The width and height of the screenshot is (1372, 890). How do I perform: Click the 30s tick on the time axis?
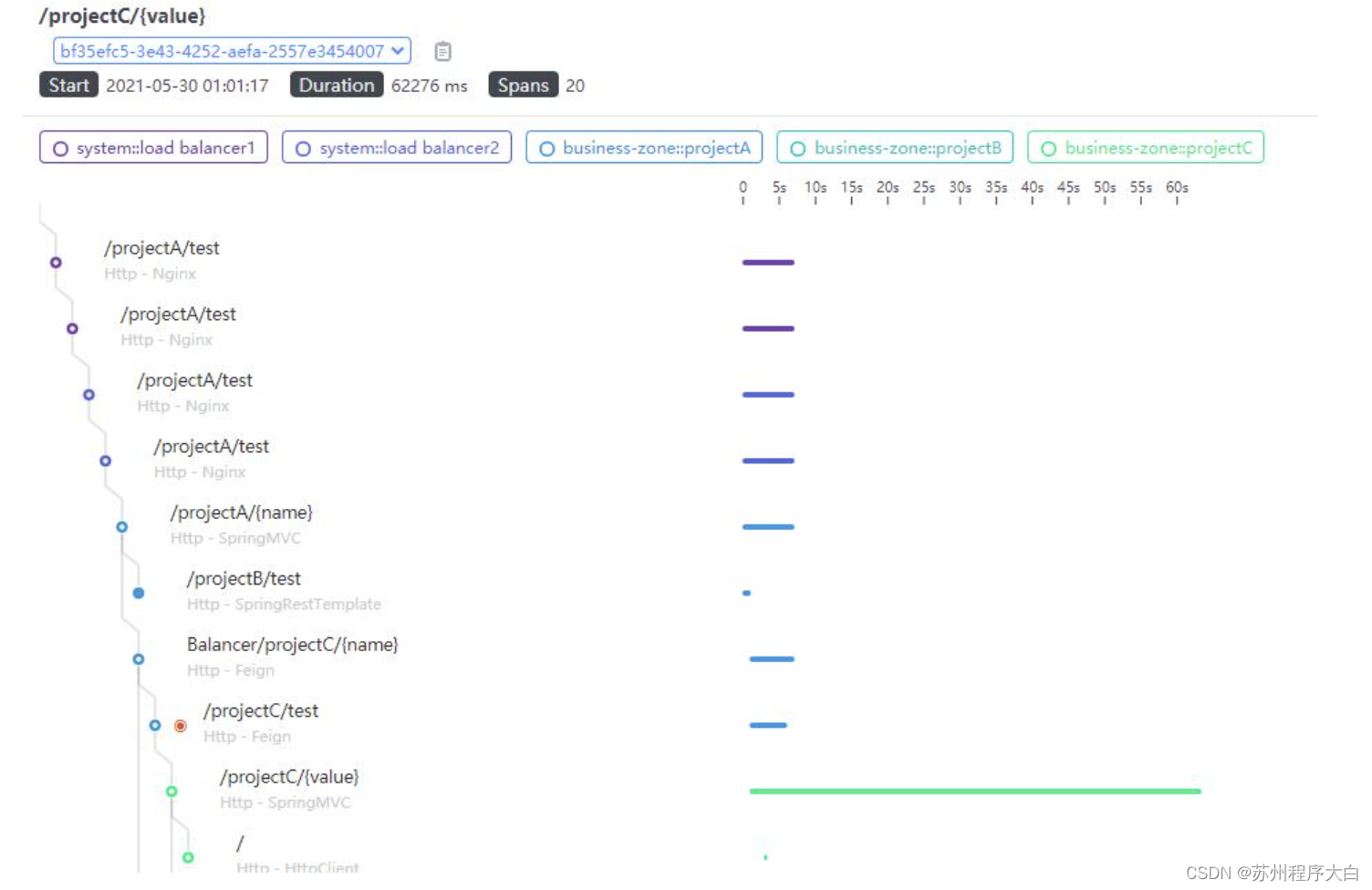(960, 191)
